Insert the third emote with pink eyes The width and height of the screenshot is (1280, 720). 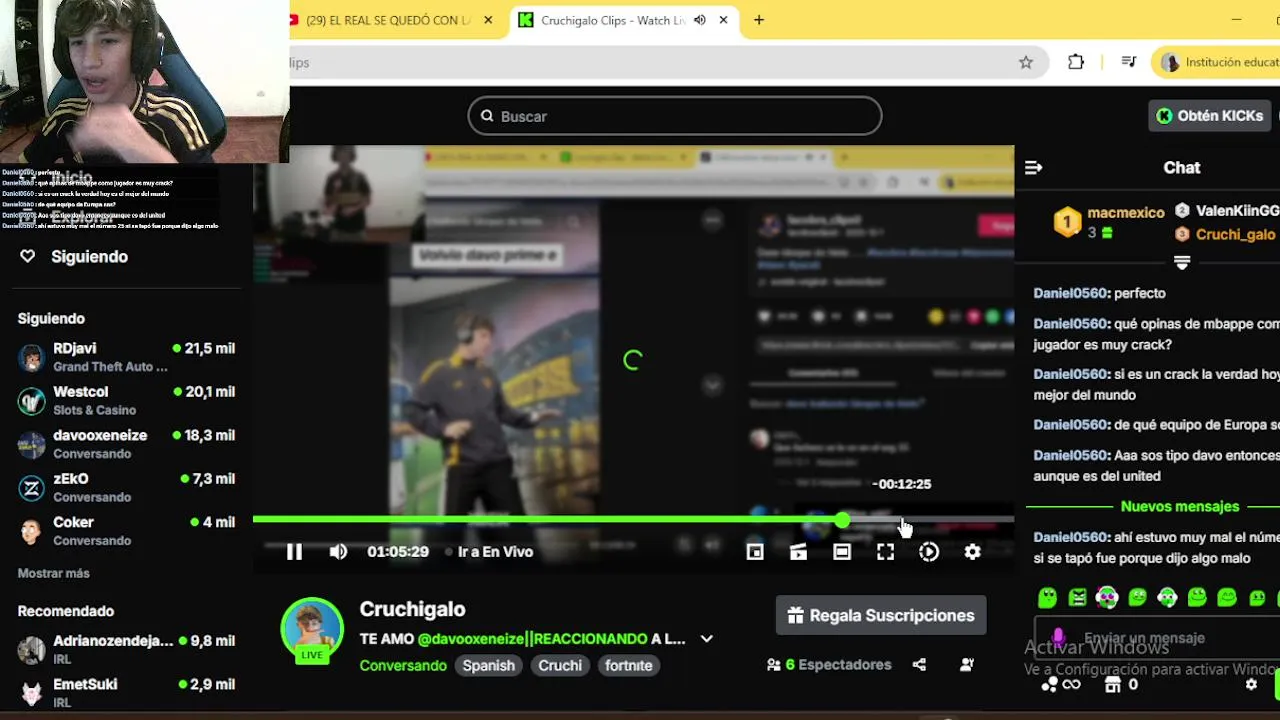click(1107, 598)
